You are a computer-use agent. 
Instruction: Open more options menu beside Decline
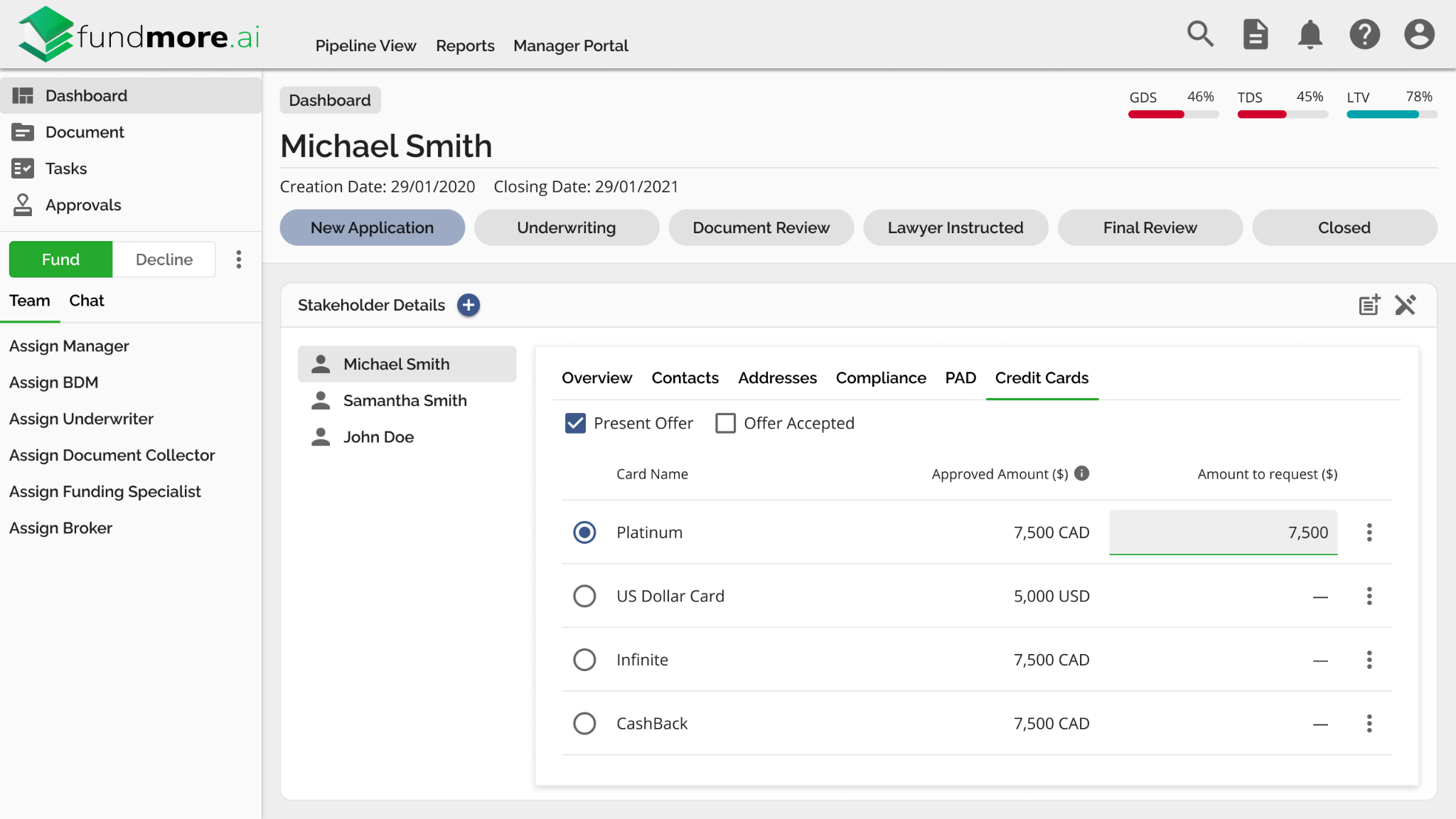(239, 259)
